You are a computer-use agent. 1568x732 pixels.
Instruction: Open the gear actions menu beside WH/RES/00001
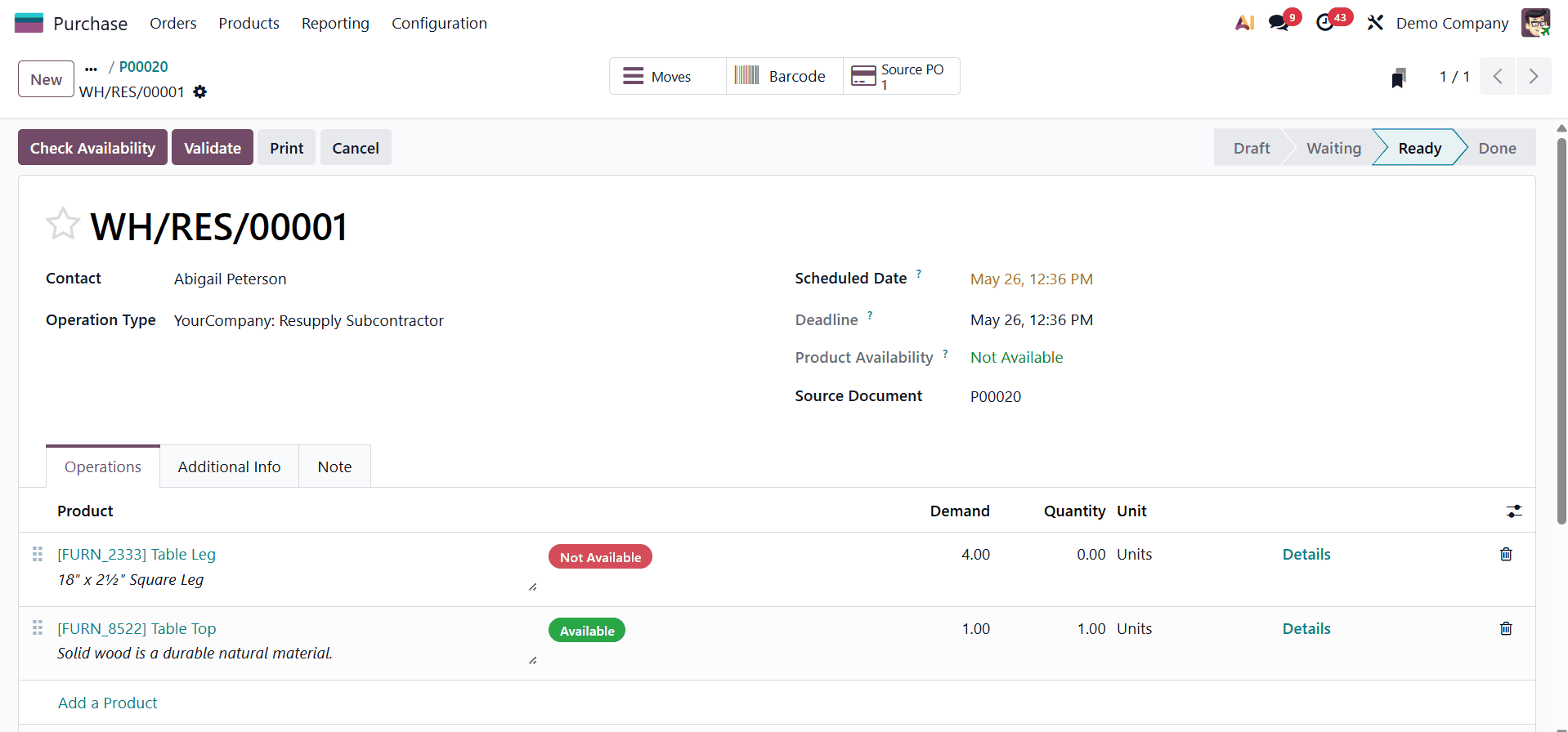(199, 91)
